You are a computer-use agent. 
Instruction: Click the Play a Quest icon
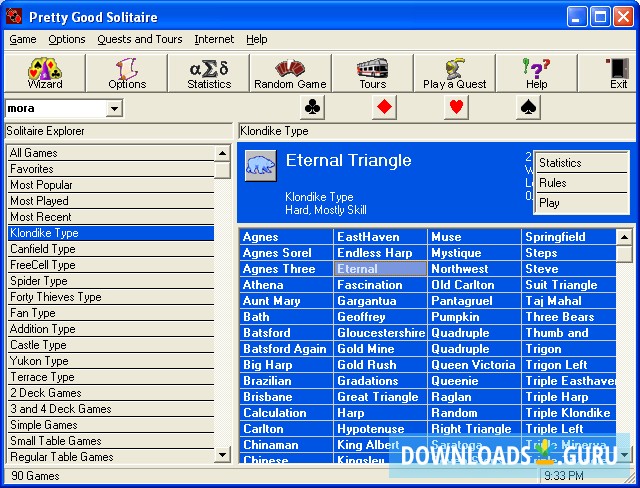click(x=454, y=73)
